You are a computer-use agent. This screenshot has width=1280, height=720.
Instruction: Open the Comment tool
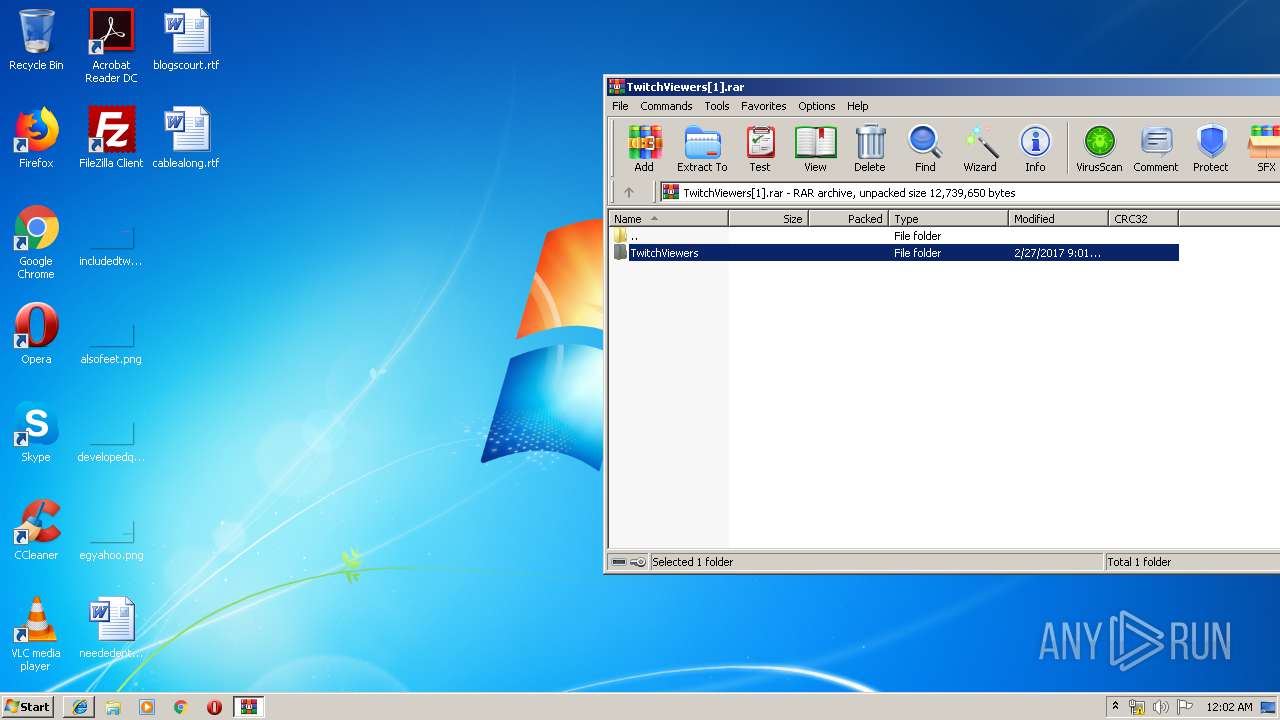coord(1156,148)
